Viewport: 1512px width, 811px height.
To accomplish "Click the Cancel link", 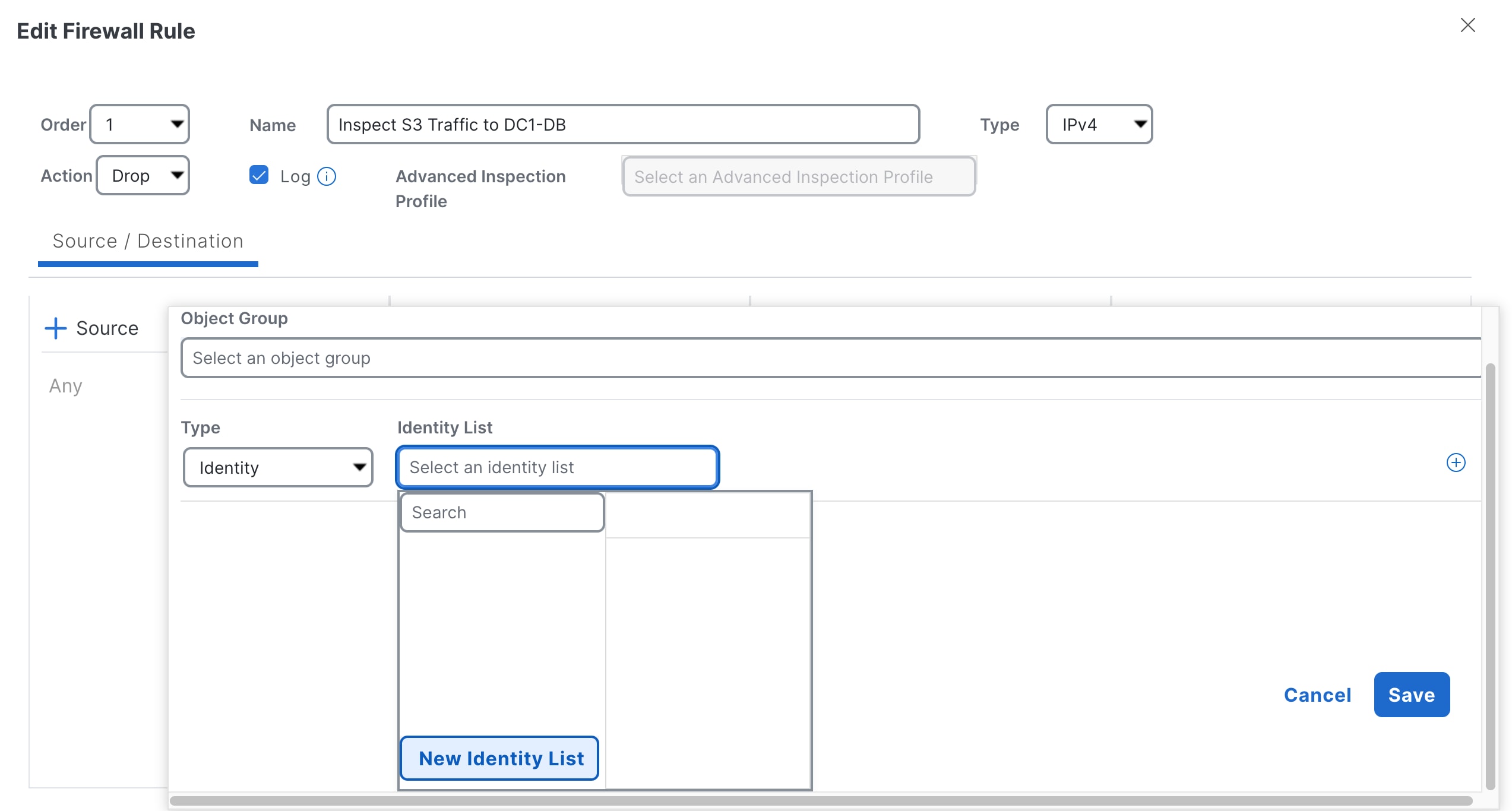I will [1317, 695].
